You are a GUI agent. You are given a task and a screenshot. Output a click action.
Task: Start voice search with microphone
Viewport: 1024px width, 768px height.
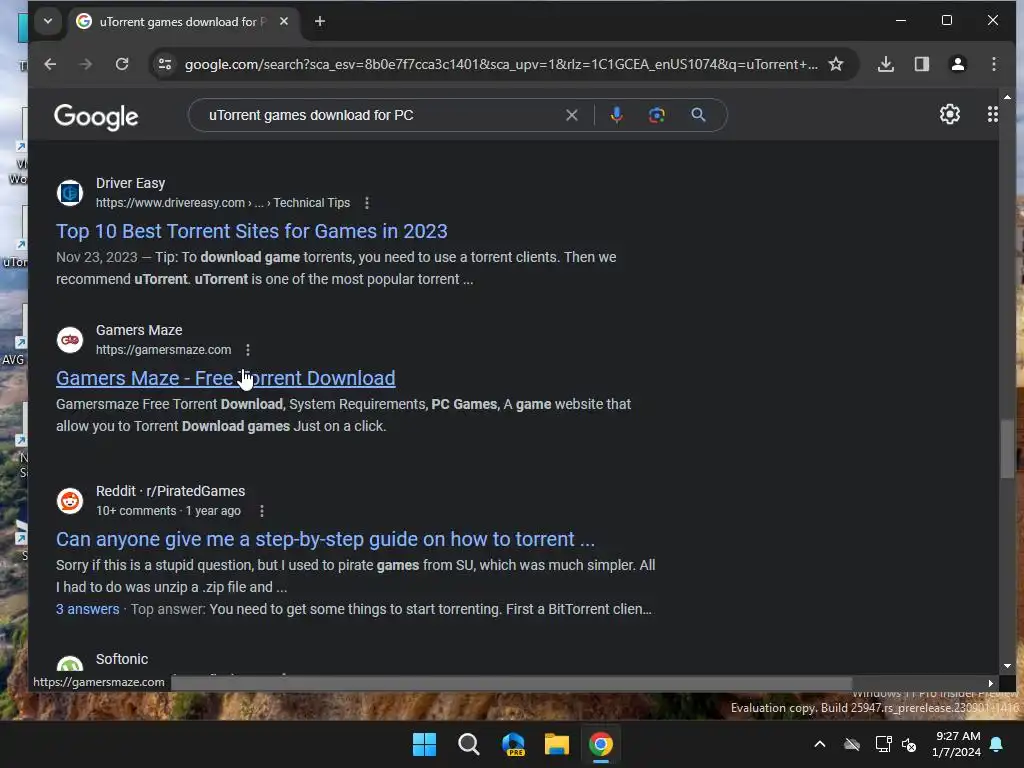[616, 115]
